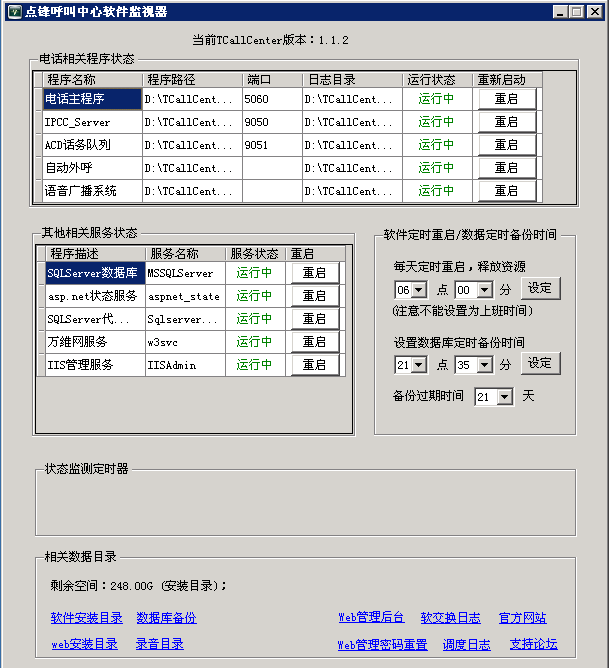Select the 自动外呼 row name cell
Screen dimensions: 609x668
click(x=92, y=168)
